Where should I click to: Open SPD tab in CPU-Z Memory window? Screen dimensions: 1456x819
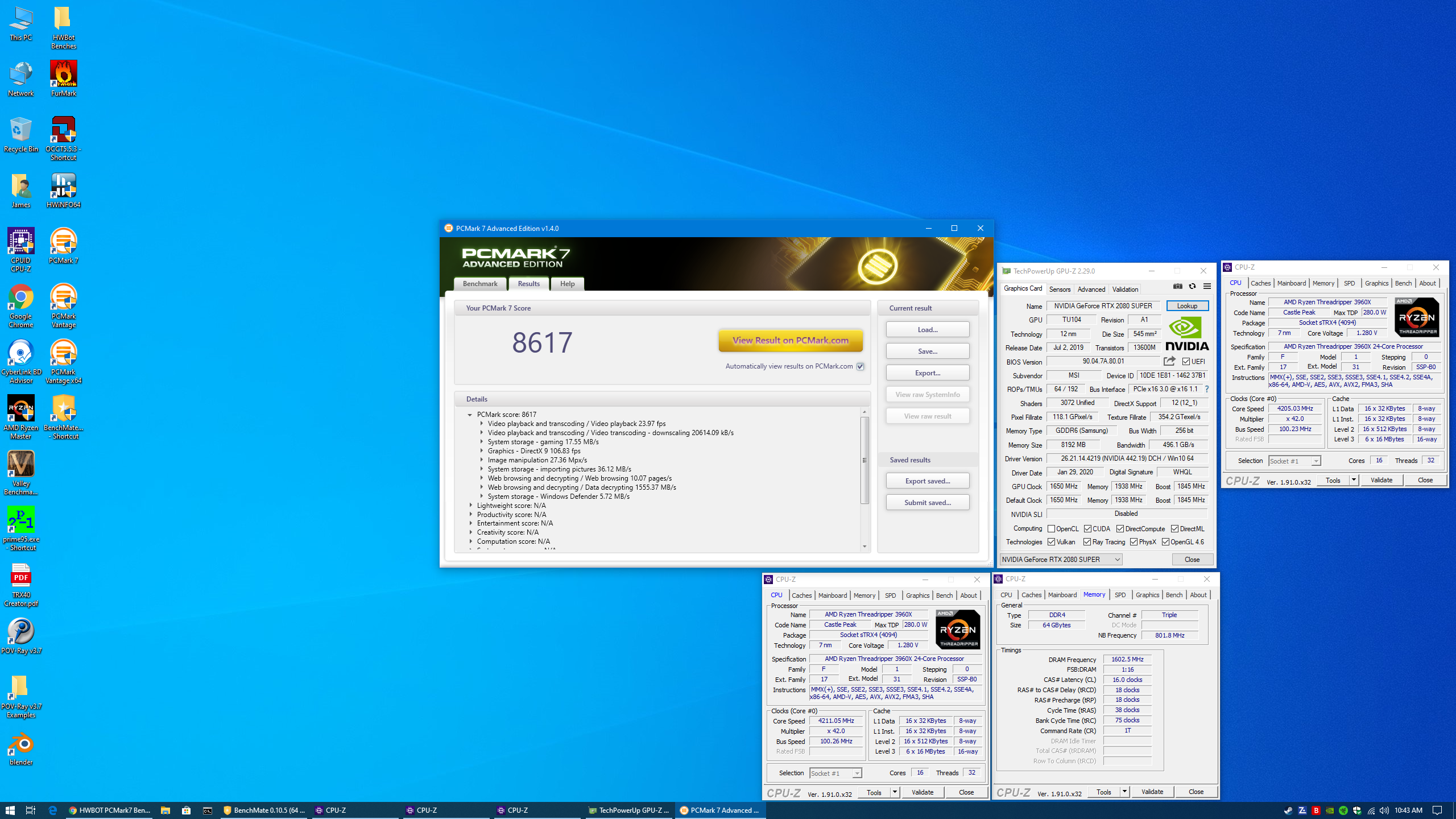[x=1120, y=595]
